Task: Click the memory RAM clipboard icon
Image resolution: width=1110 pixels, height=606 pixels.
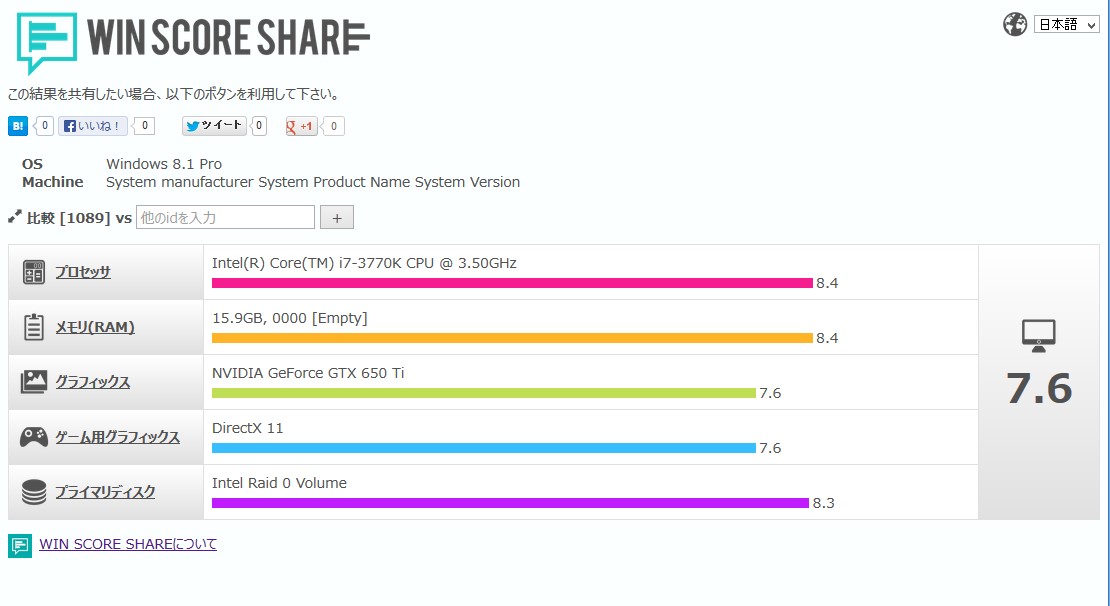Action: coord(34,327)
